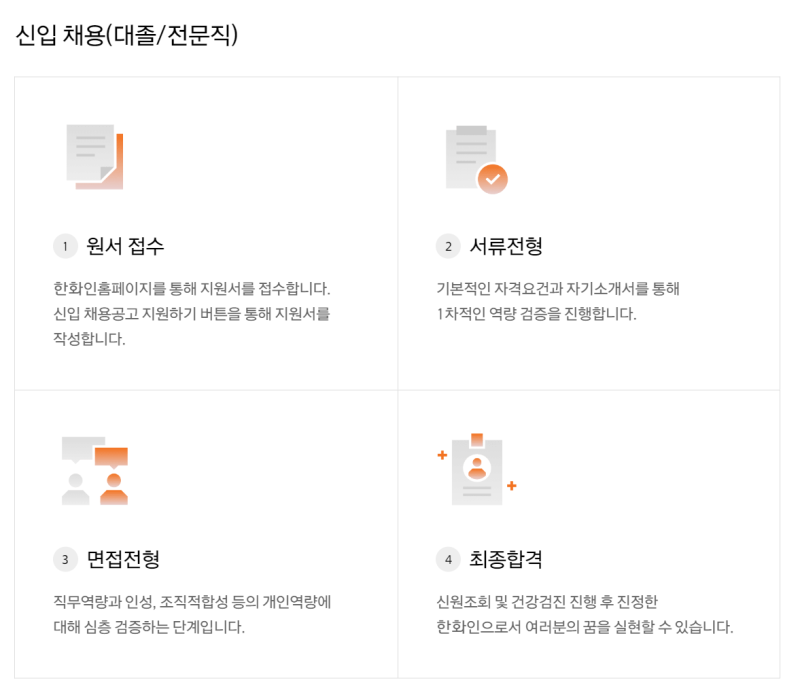Viewport: 800px width, 691px height.
Task: Click the 신입 채용(대졸/전문직) page title
Action: (127, 35)
